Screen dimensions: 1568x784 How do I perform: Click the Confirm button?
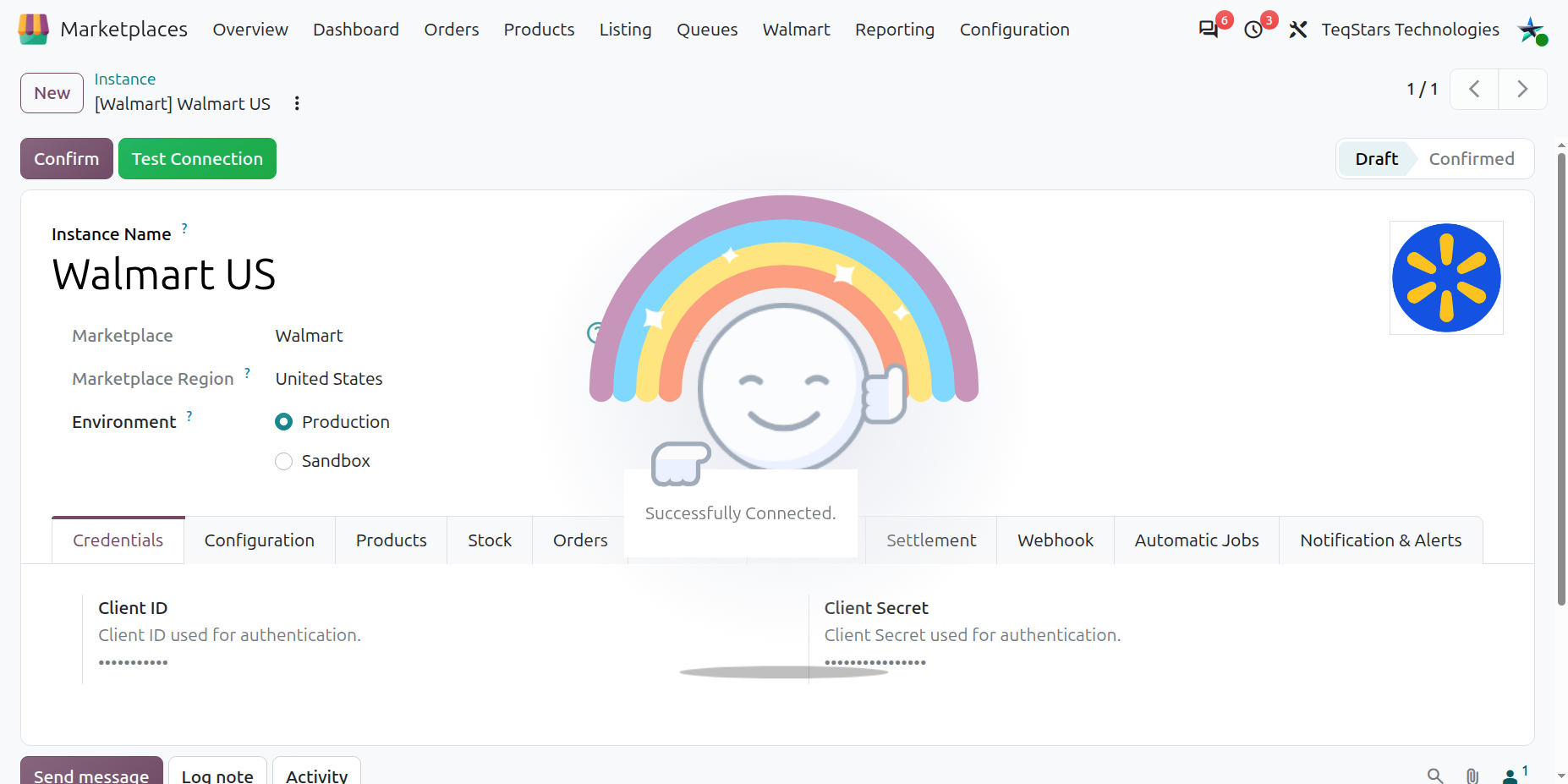coord(67,159)
